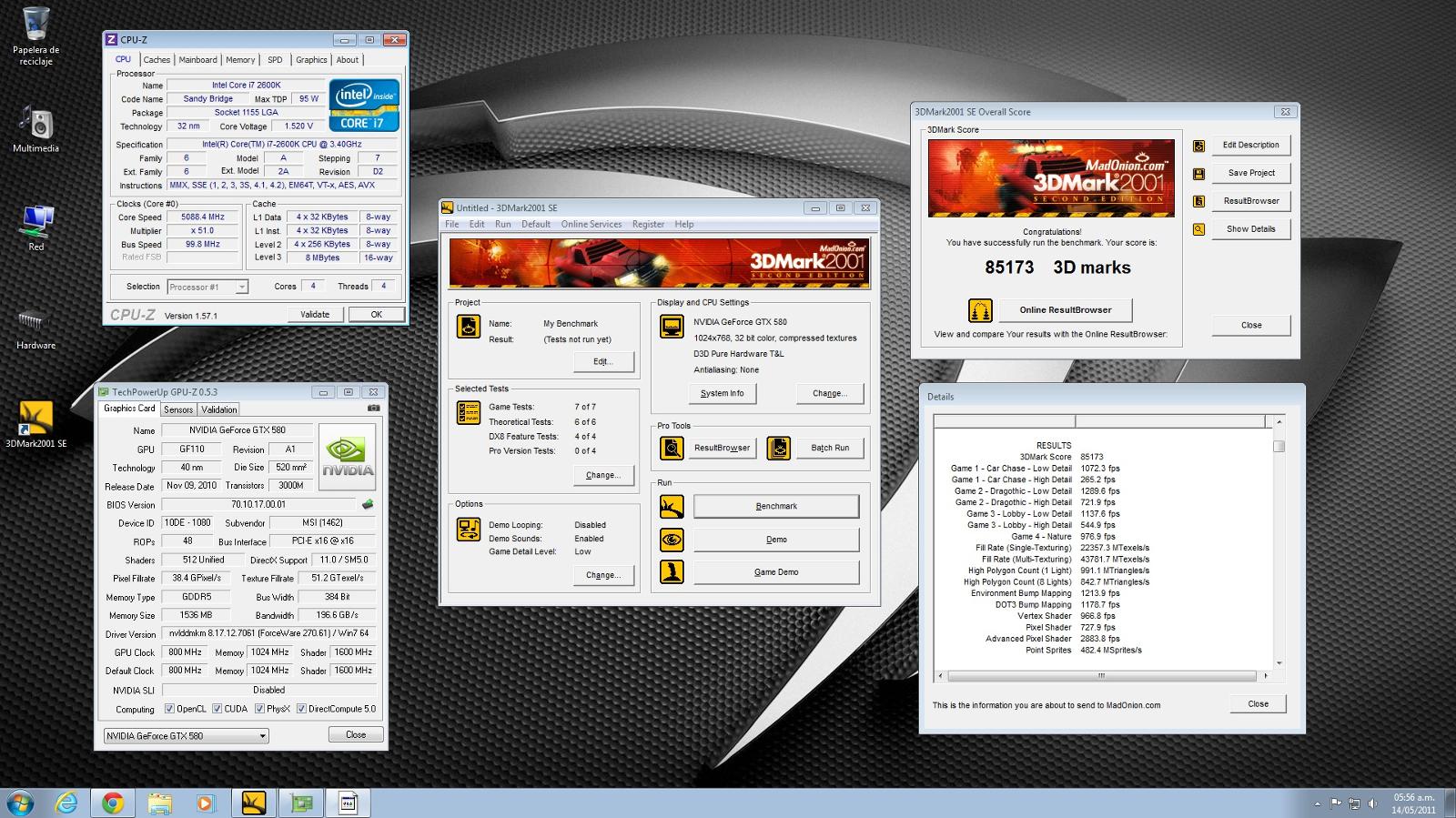Click the Benchmark run icon

(x=672, y=507)
